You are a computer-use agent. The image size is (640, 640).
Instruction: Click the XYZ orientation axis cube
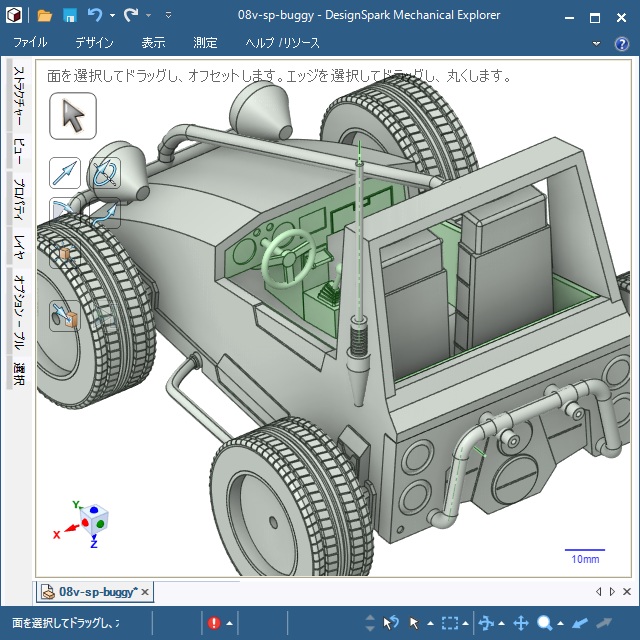pyautogui.click(x=93, y=520)
